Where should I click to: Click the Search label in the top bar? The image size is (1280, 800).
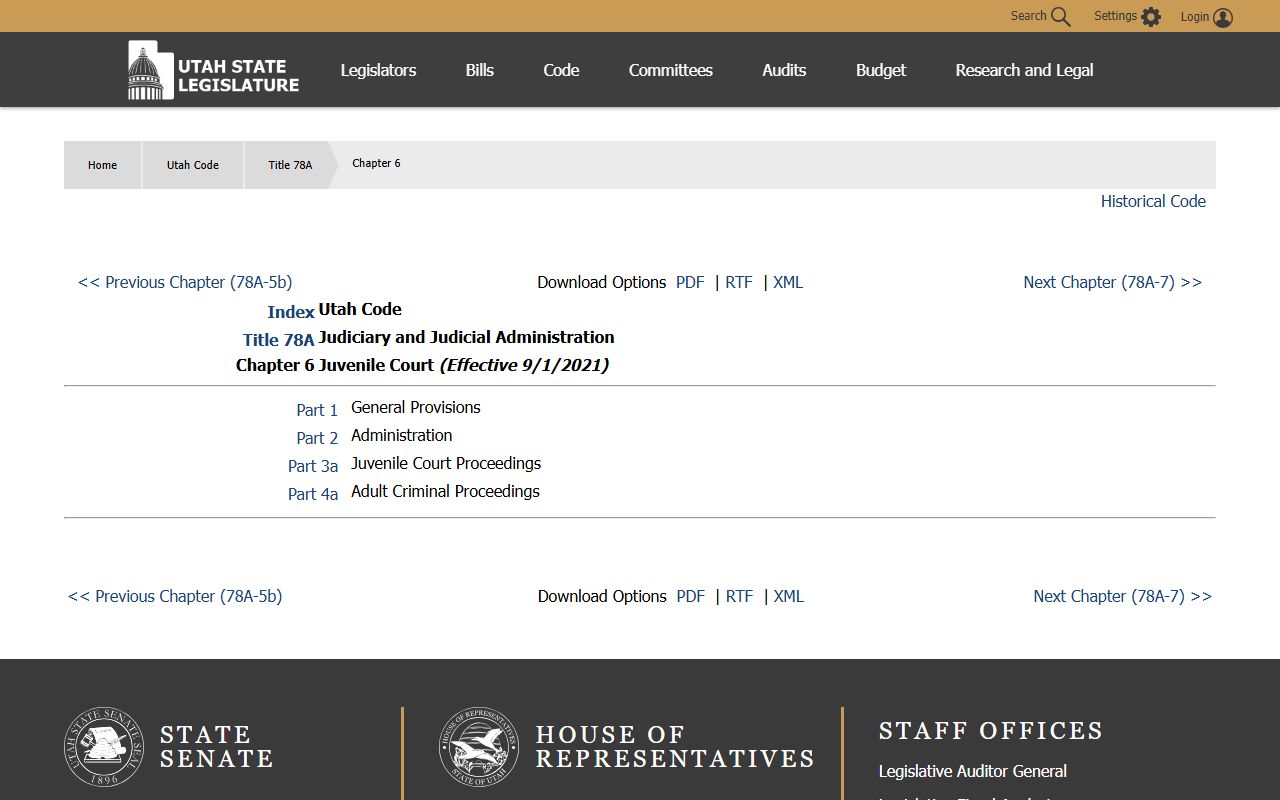pos(1028,16)
